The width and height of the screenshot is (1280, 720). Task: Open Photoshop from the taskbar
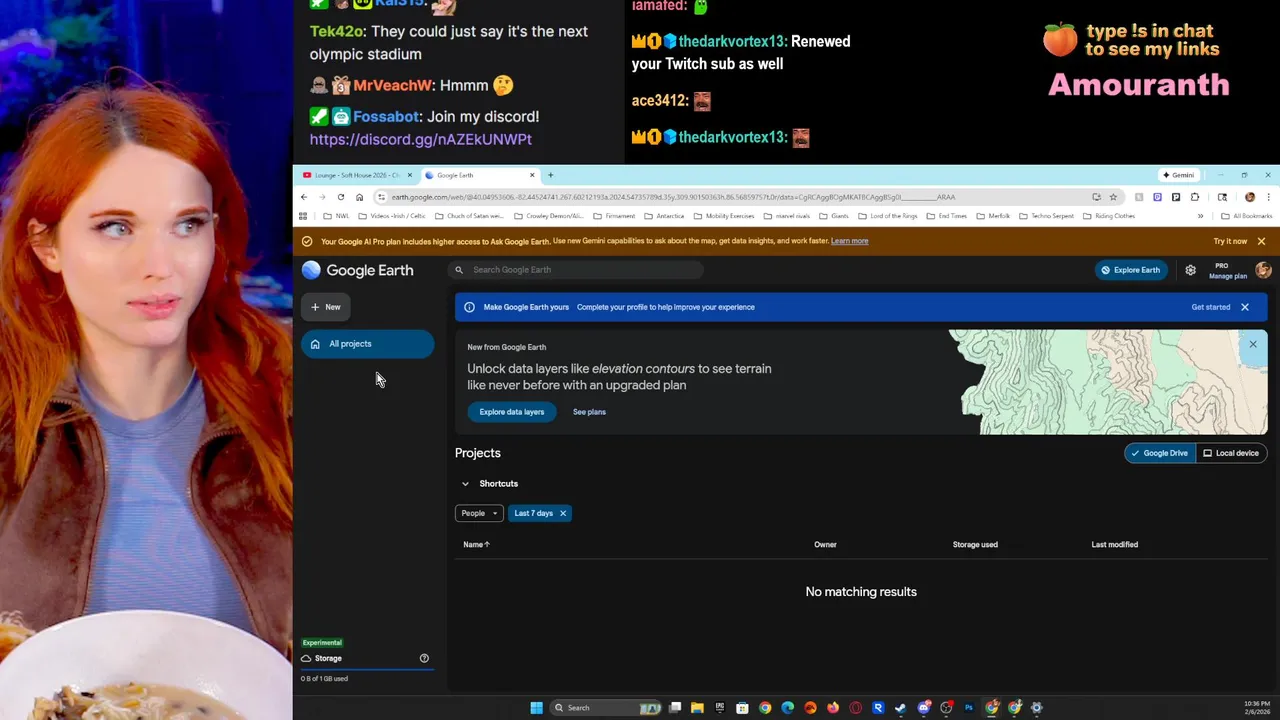(969, 708)
